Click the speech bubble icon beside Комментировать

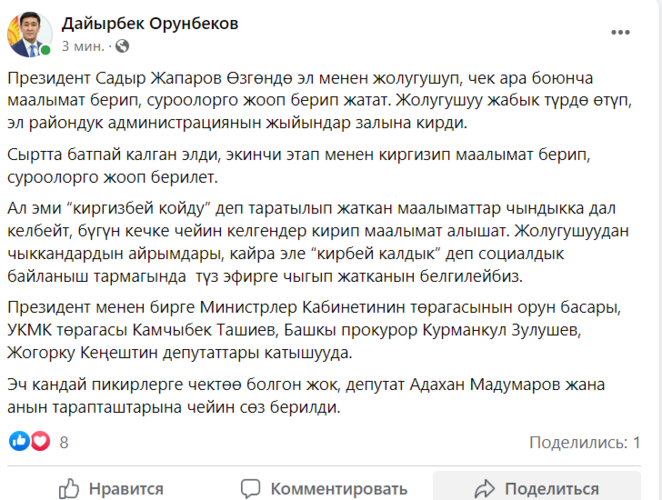pos(253,489)
